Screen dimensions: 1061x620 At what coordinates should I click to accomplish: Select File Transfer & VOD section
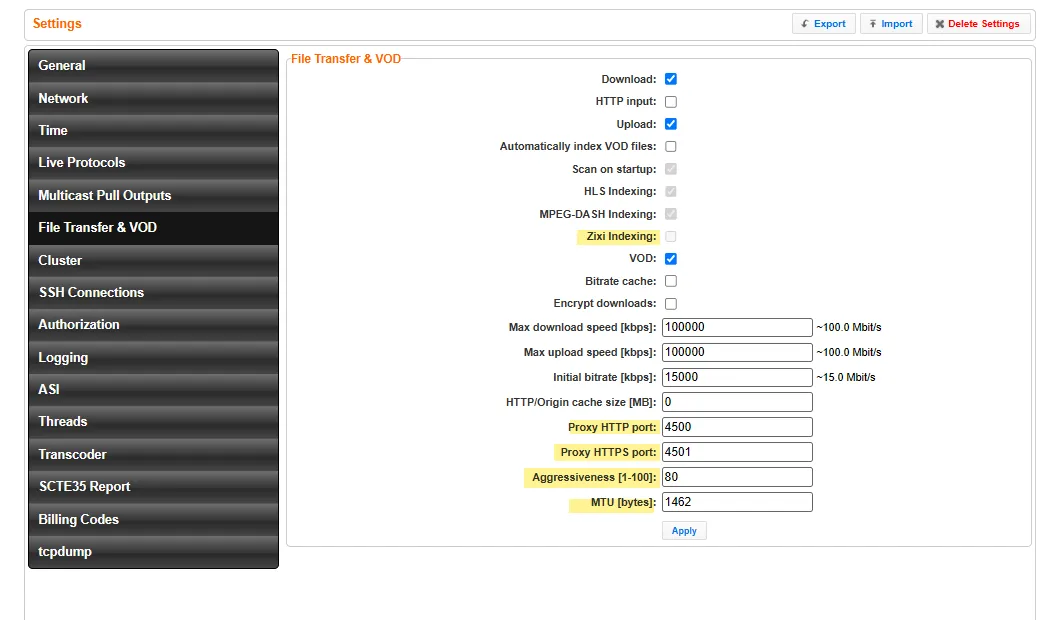(154, 227)
